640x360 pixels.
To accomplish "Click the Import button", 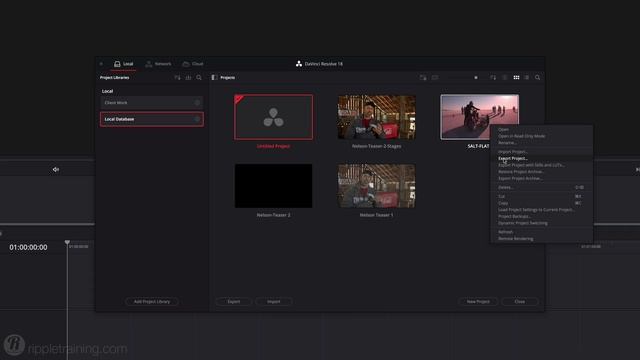I will [x=273, y=302].
